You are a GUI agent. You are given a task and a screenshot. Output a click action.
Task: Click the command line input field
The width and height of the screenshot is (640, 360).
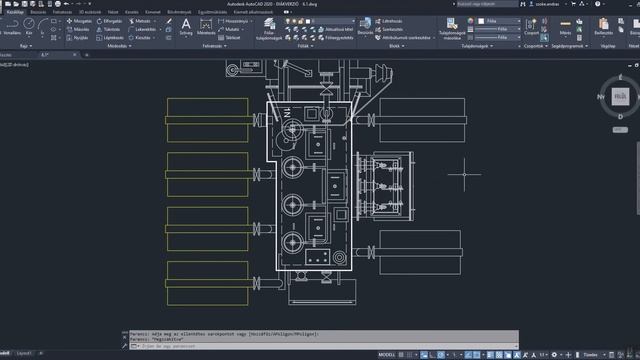pyautogui.click(x=324, y=346)
